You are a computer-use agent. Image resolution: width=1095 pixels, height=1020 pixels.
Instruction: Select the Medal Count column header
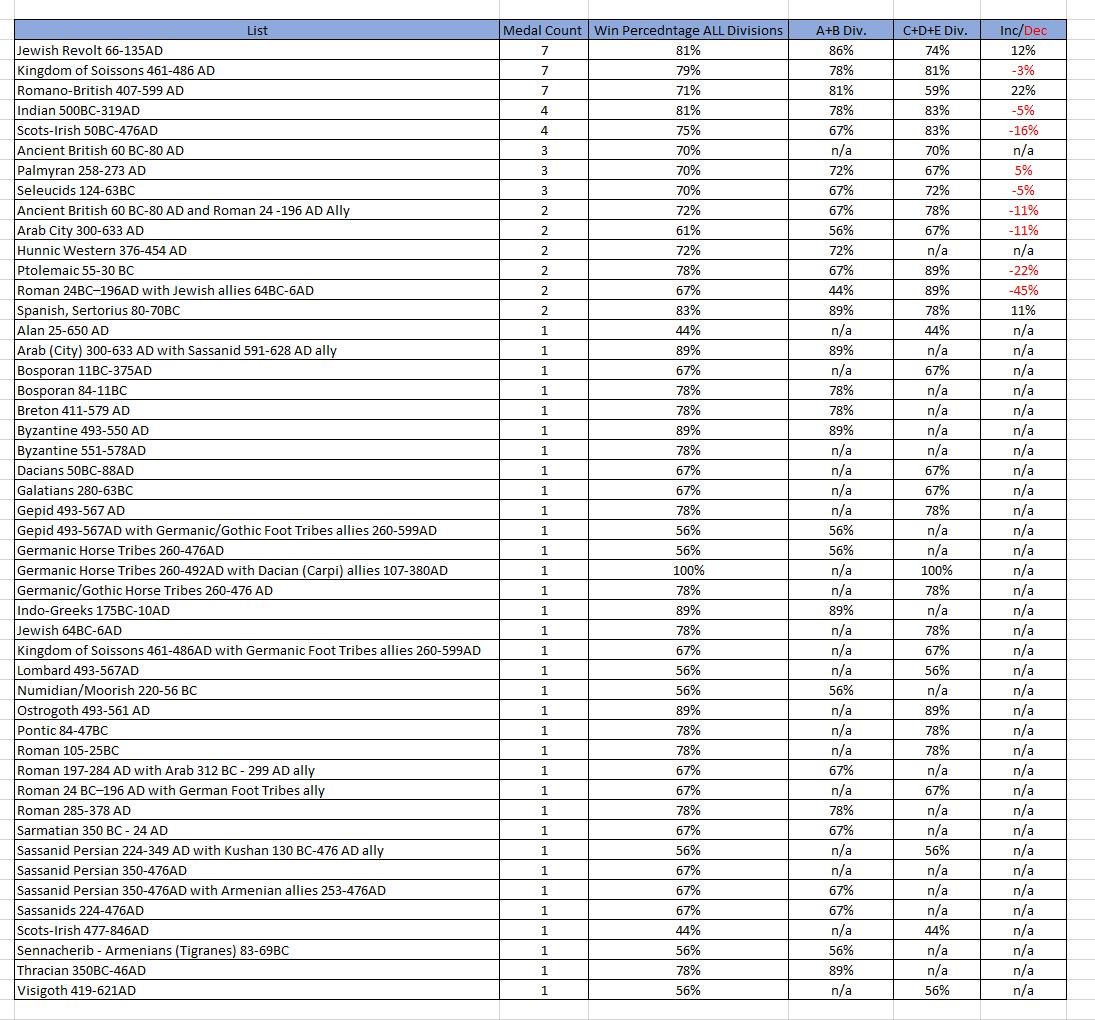542,30
